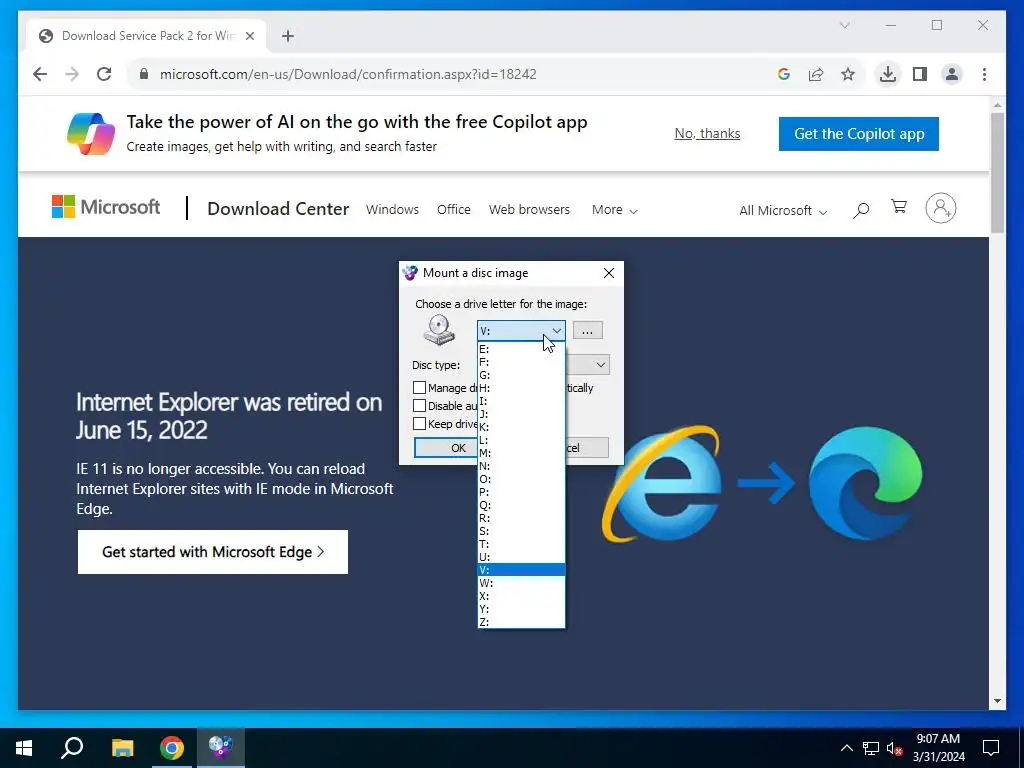Click the muted volume tray icon
The height and width of the screenshot is (768, 1024).
click(x=894, y=748)
